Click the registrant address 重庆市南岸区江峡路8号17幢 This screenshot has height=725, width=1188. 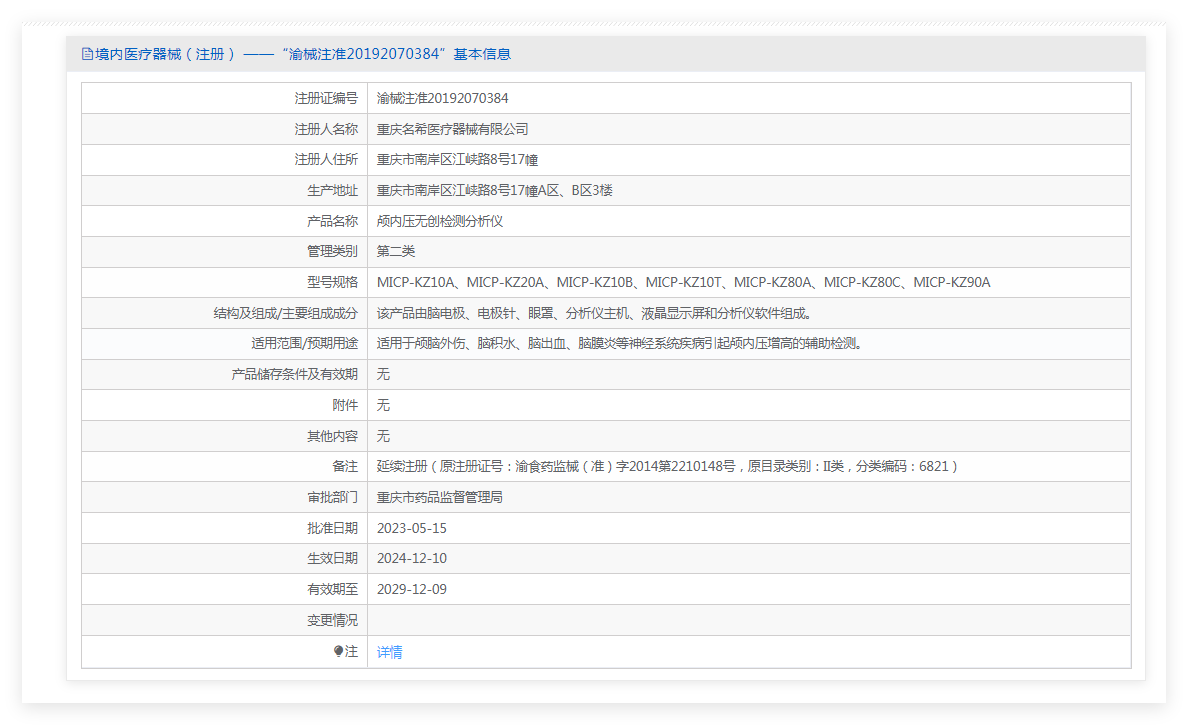pos(458,160)
